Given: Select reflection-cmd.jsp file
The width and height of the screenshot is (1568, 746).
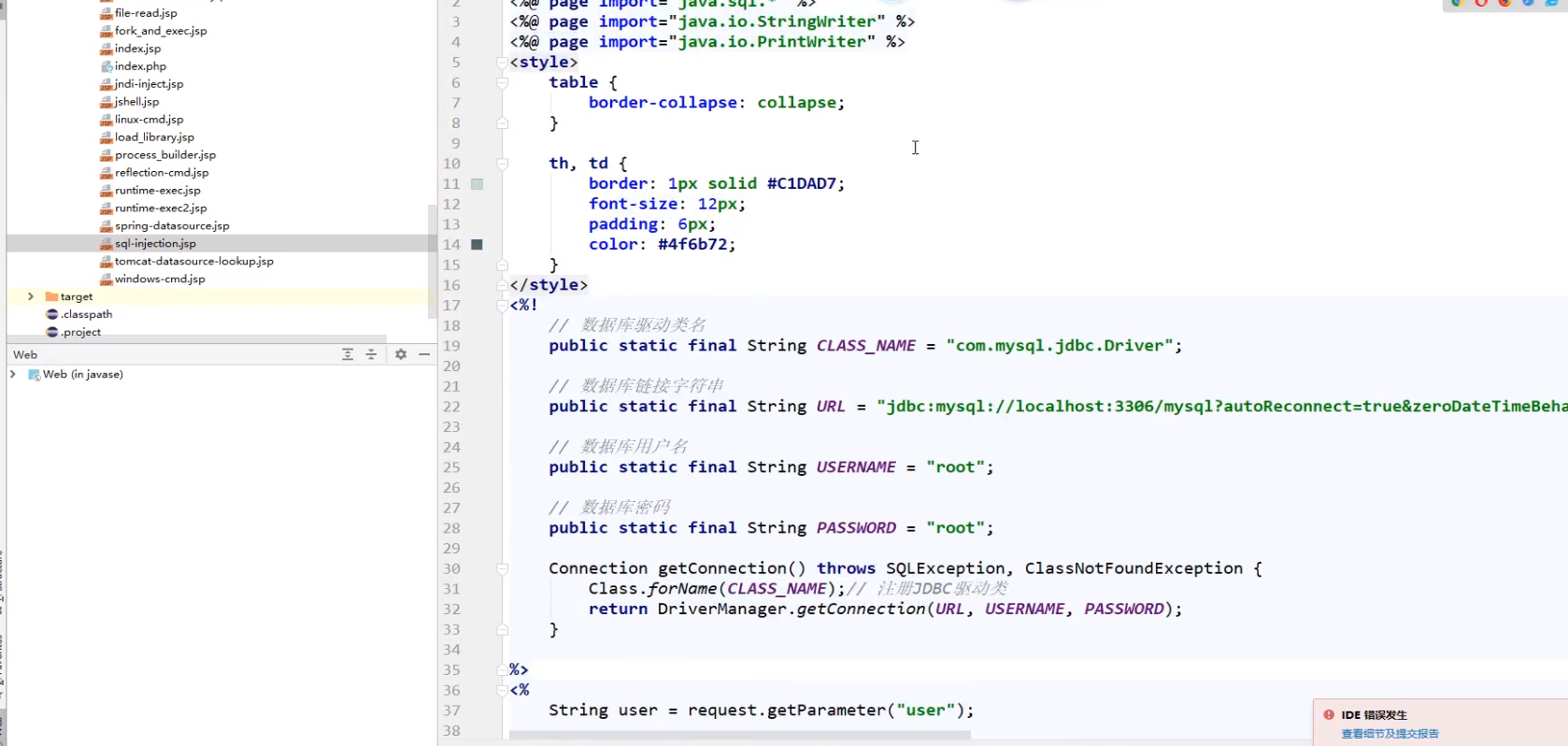Looking at the screenshot, I should click(162, 173).
